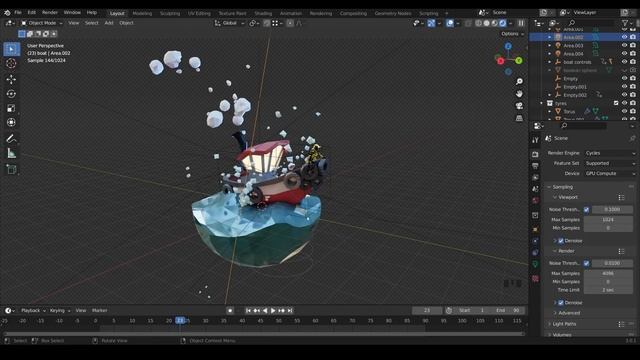Viewport: 640px width, 360px height.
Task: Open the World properties tab icon
Action: (x=536, y=200)
